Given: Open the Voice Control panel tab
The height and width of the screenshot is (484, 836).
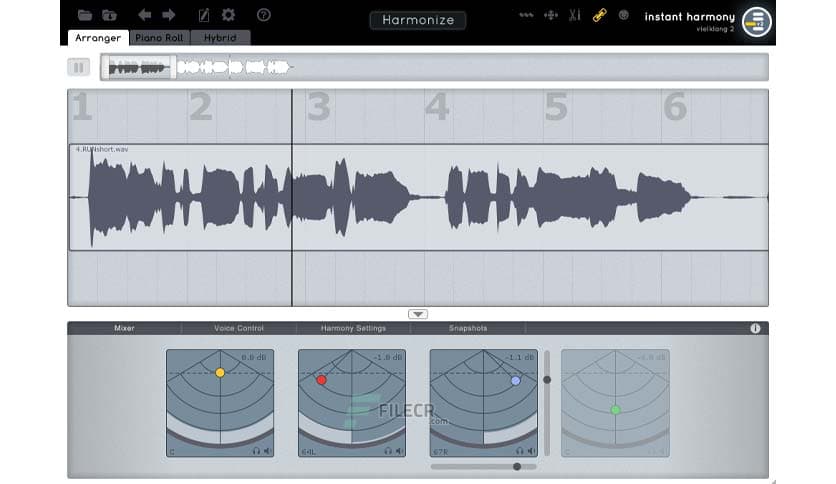Looking at the screenshot, I should point(239,328).
